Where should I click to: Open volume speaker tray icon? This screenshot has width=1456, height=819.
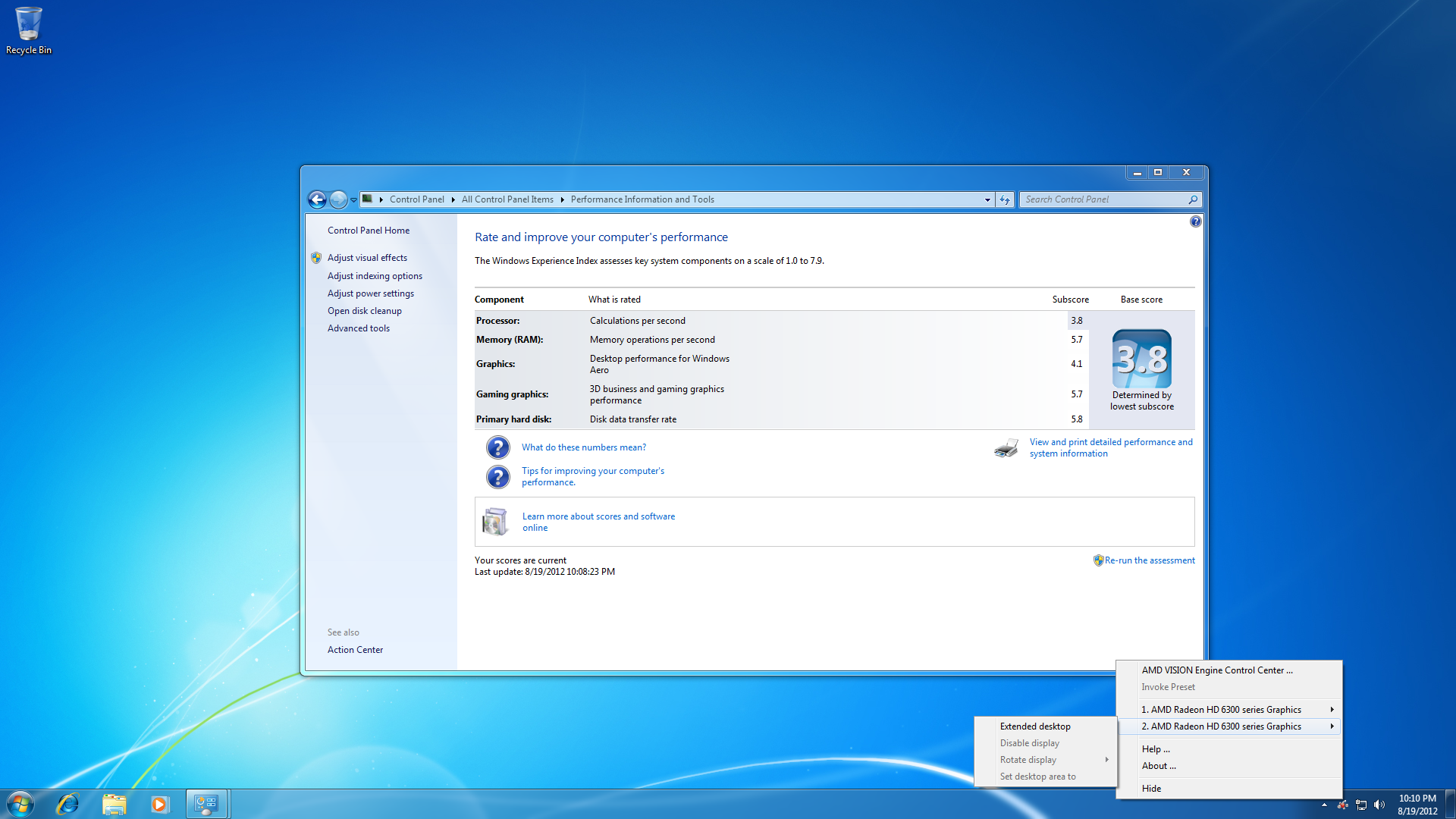[1379, 805]
